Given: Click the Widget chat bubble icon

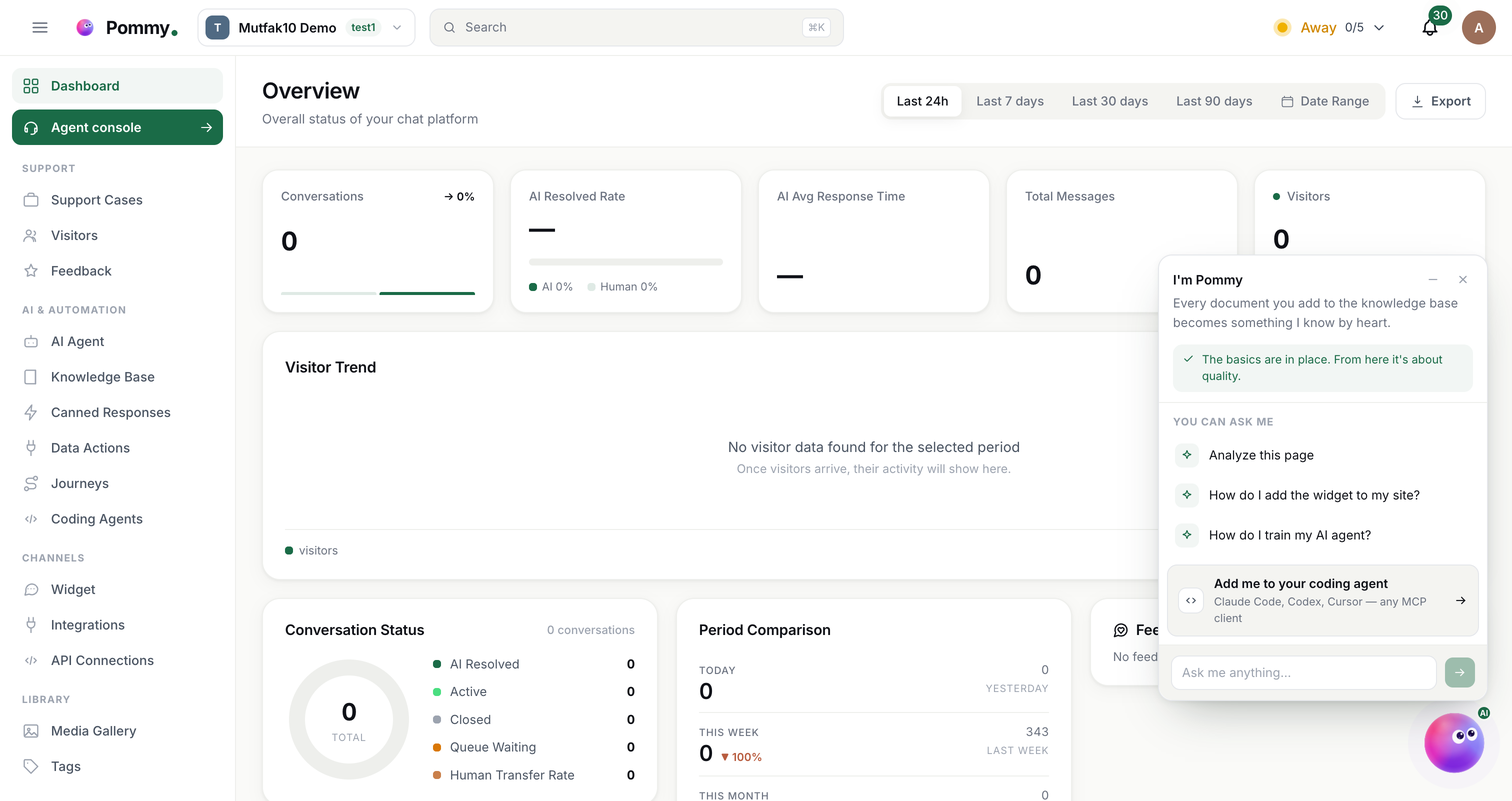Looking at the screenshot, I should point(31,590).
